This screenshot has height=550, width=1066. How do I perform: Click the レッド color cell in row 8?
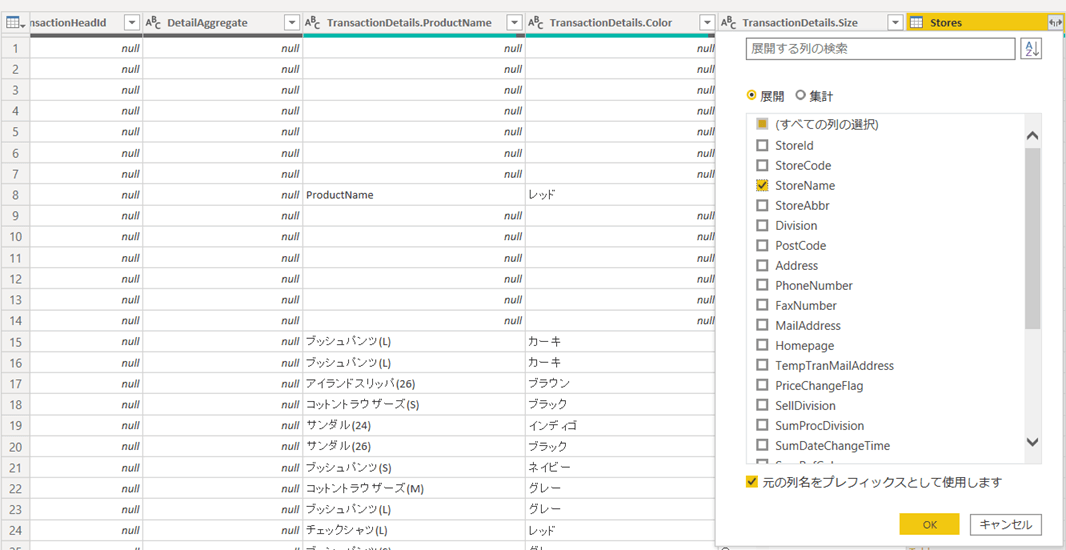pos(622,194)
